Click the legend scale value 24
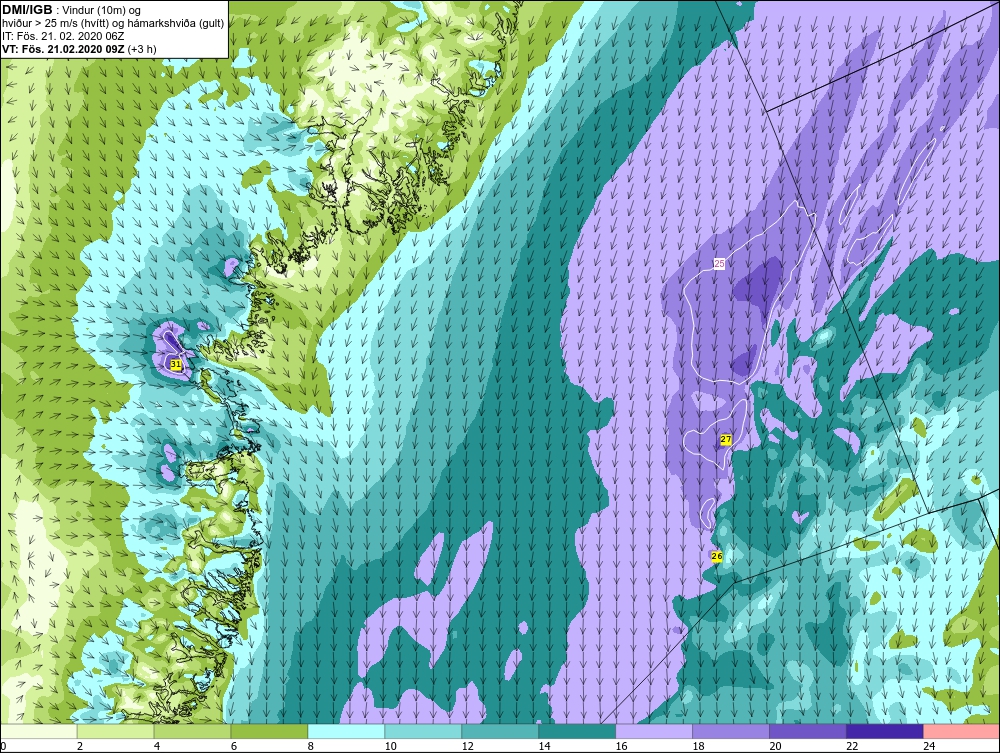Screen dimensions: 1000x753 pyautogui.click(x=929, y=746)
